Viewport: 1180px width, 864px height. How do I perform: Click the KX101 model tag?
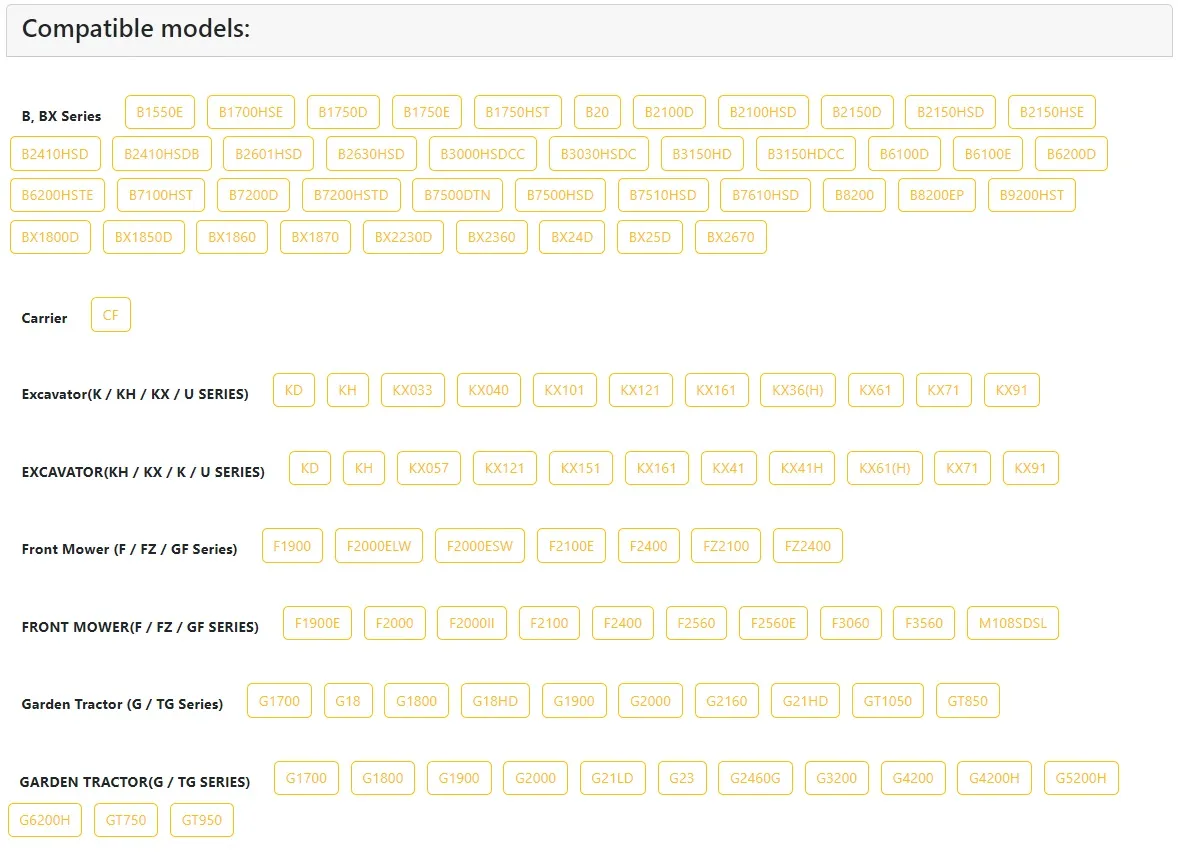tap(564, 390)
